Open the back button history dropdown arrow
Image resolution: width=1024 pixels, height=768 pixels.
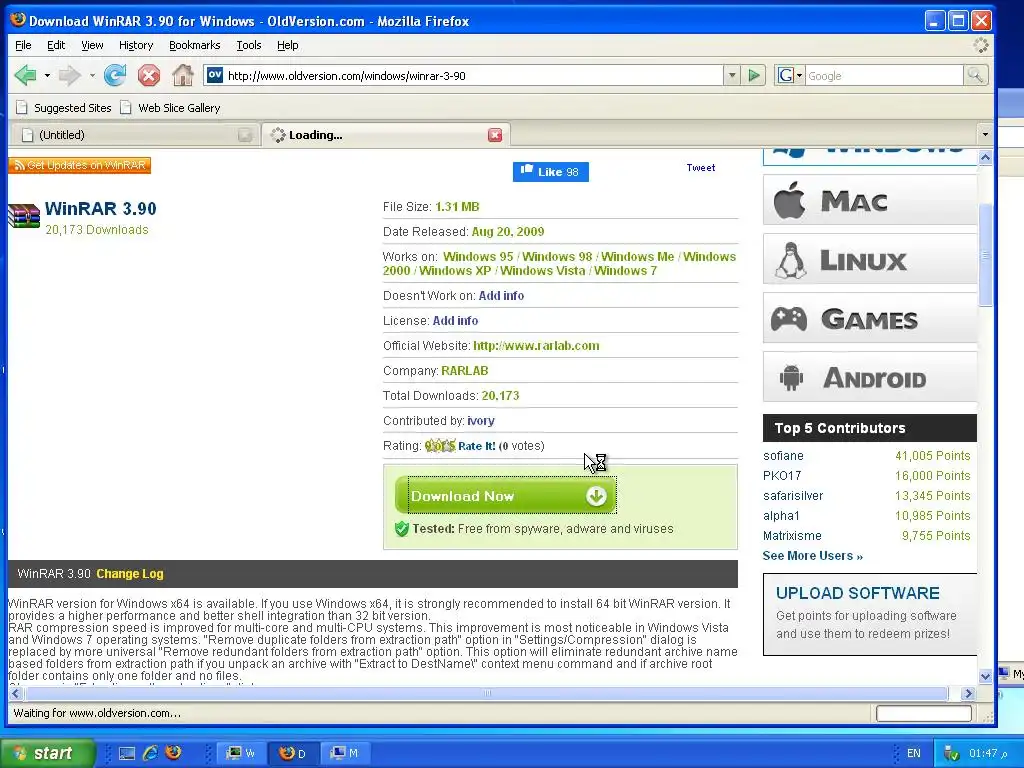pos(47,76)
